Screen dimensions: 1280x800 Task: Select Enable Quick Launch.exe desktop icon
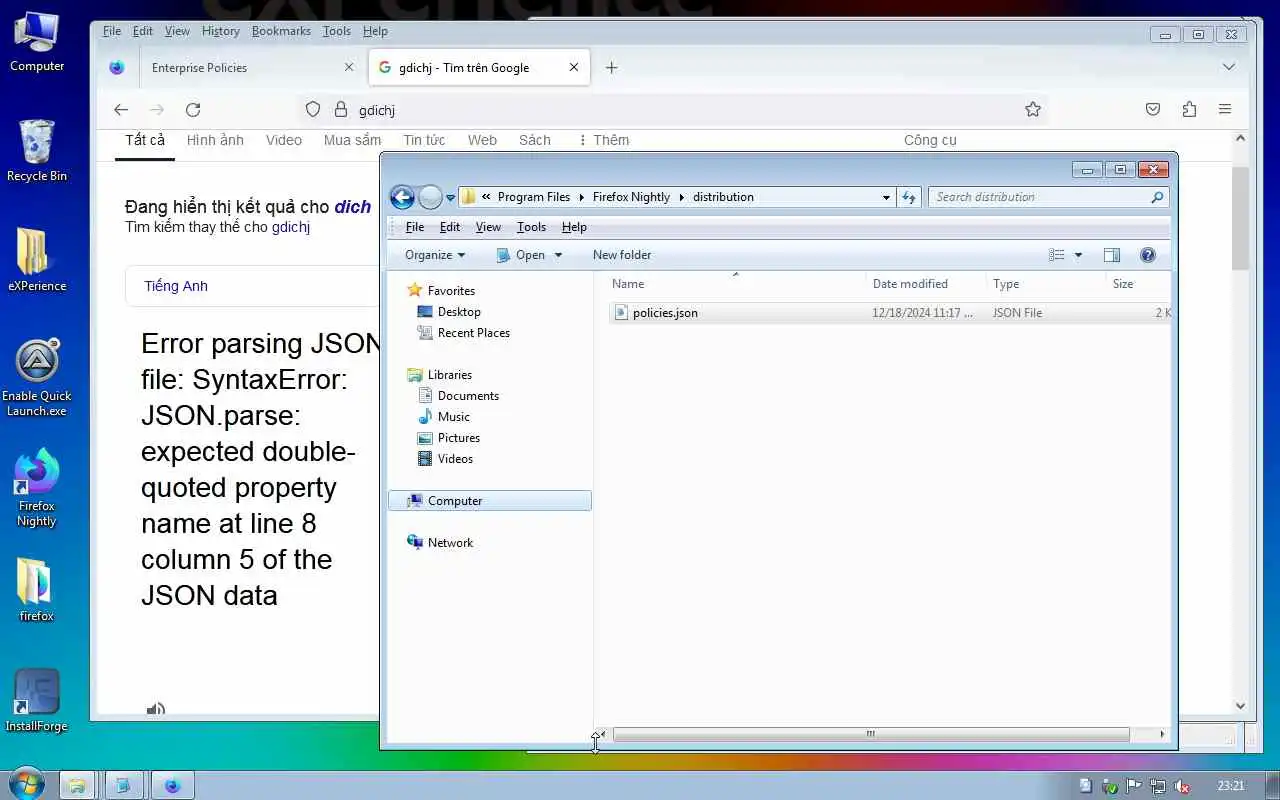click(37, 377)
